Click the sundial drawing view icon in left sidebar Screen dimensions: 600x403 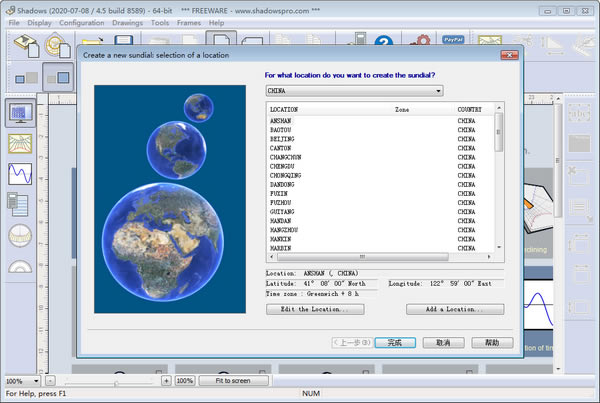[20, 112]
